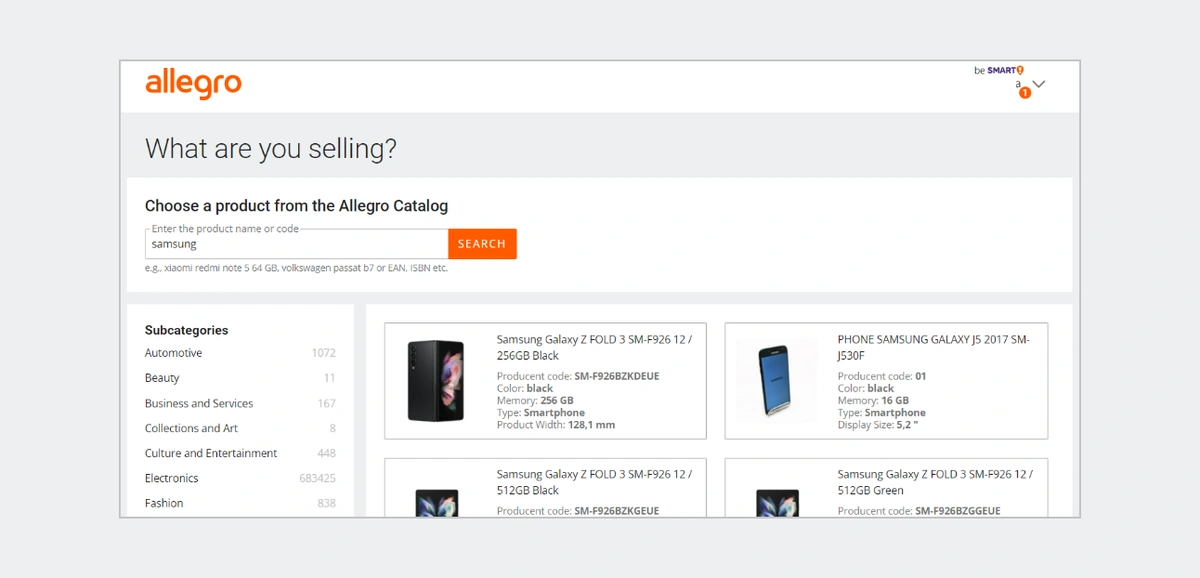Click the search example hint text
This screenshot has height=578, width=1200.
click(296, 268)
